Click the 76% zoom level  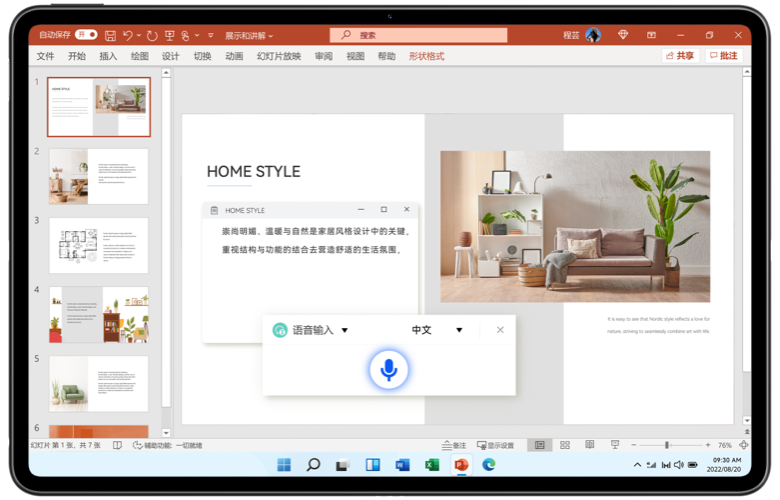pyautogui.click(x=725, y=445)
